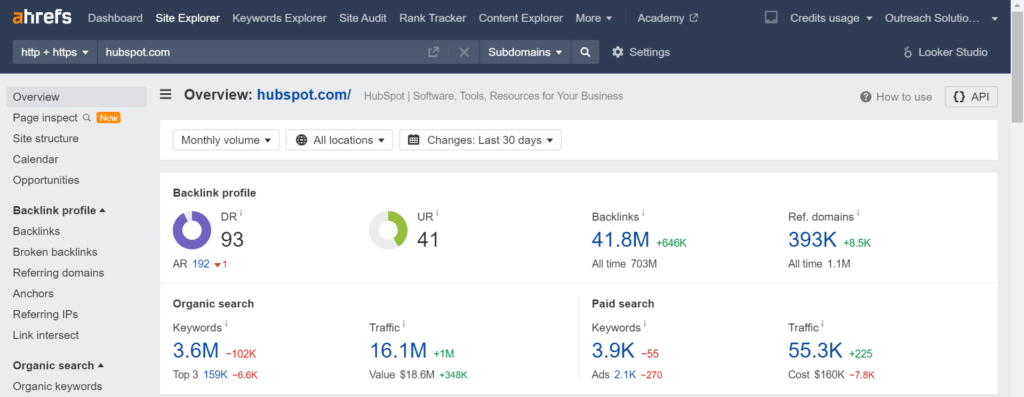Select Overview in the sidebar
The height and width of the screenshot is (397, 1024).
pos(77,97)
